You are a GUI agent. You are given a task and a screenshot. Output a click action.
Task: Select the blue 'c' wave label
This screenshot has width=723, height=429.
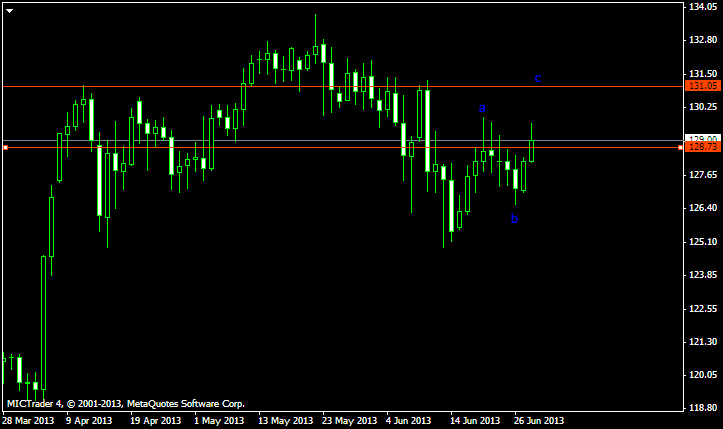pos(538,78)
